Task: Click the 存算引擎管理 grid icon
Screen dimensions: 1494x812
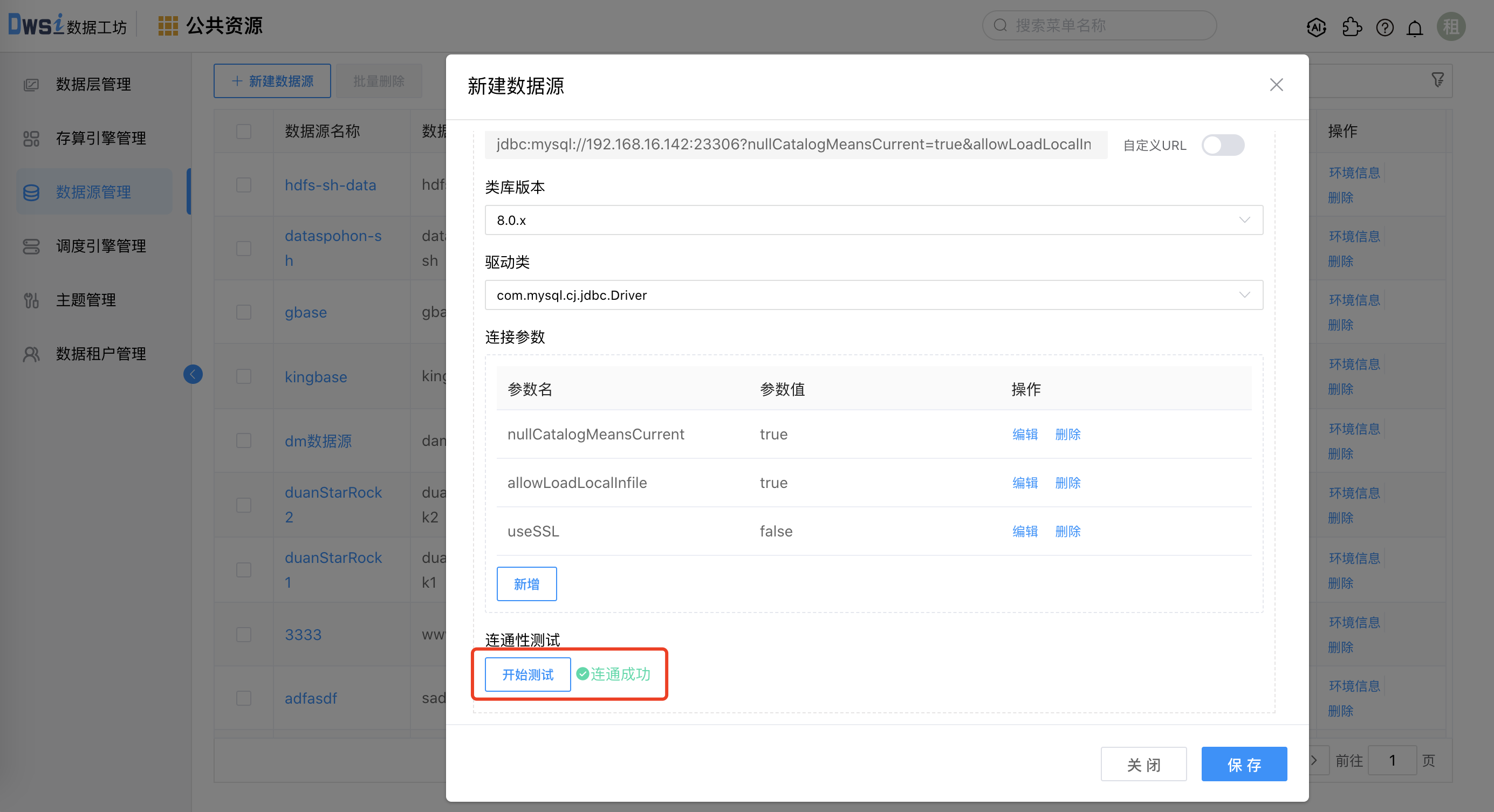Action: [31, 139]
